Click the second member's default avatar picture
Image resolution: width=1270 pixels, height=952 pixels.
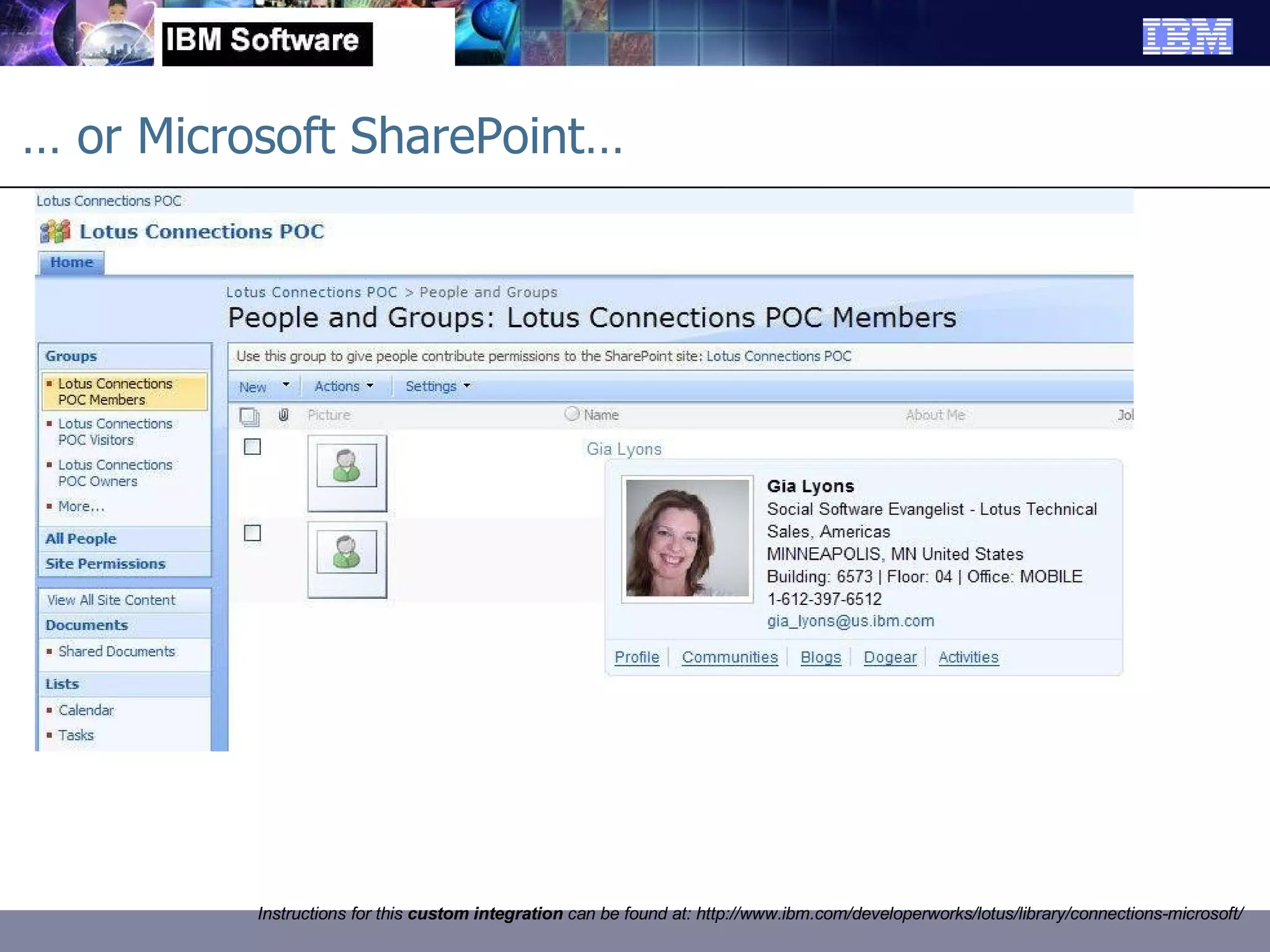coord(347,559)
